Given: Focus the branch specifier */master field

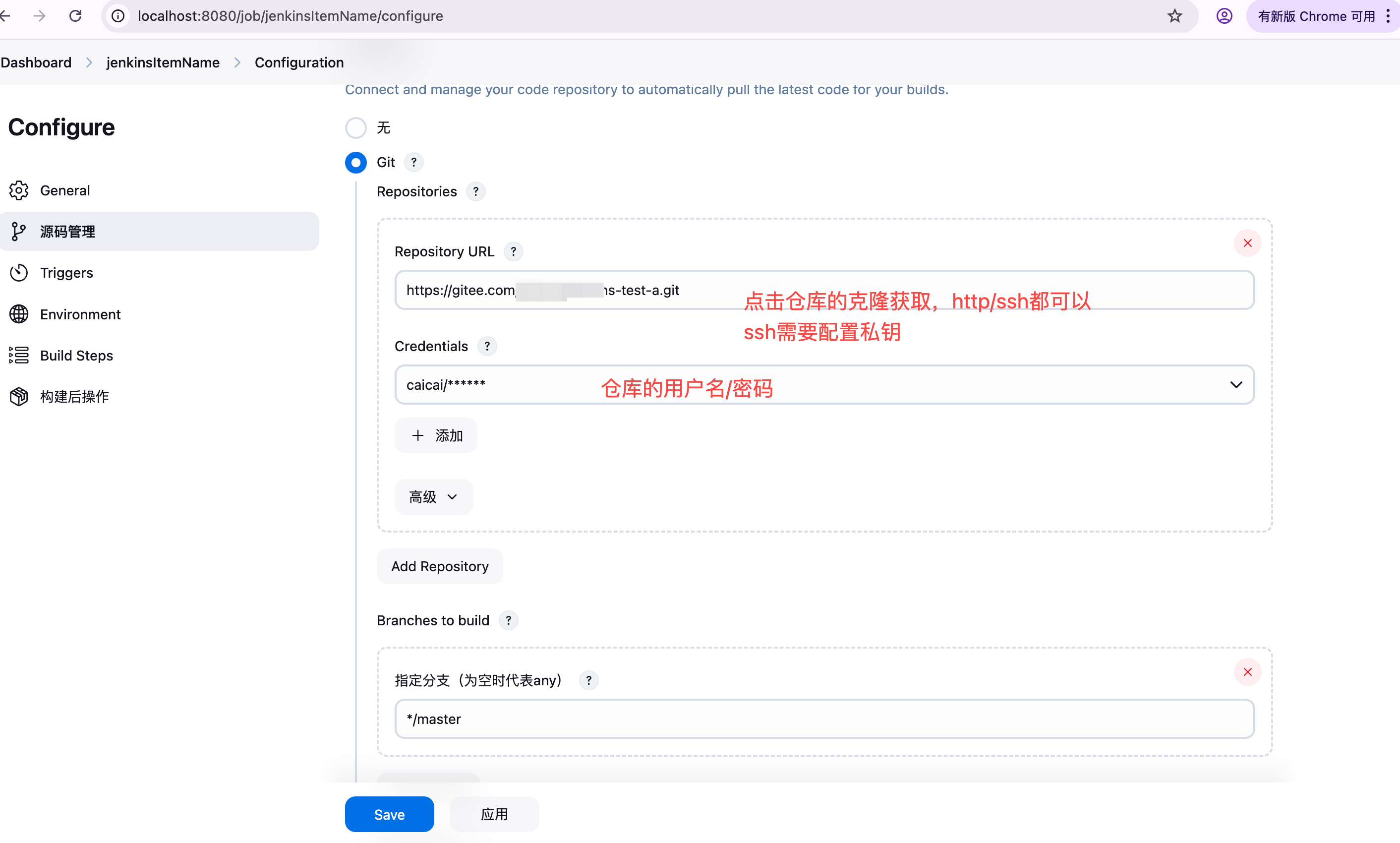Looking at the screenshot, I should [x=824, y=719].
